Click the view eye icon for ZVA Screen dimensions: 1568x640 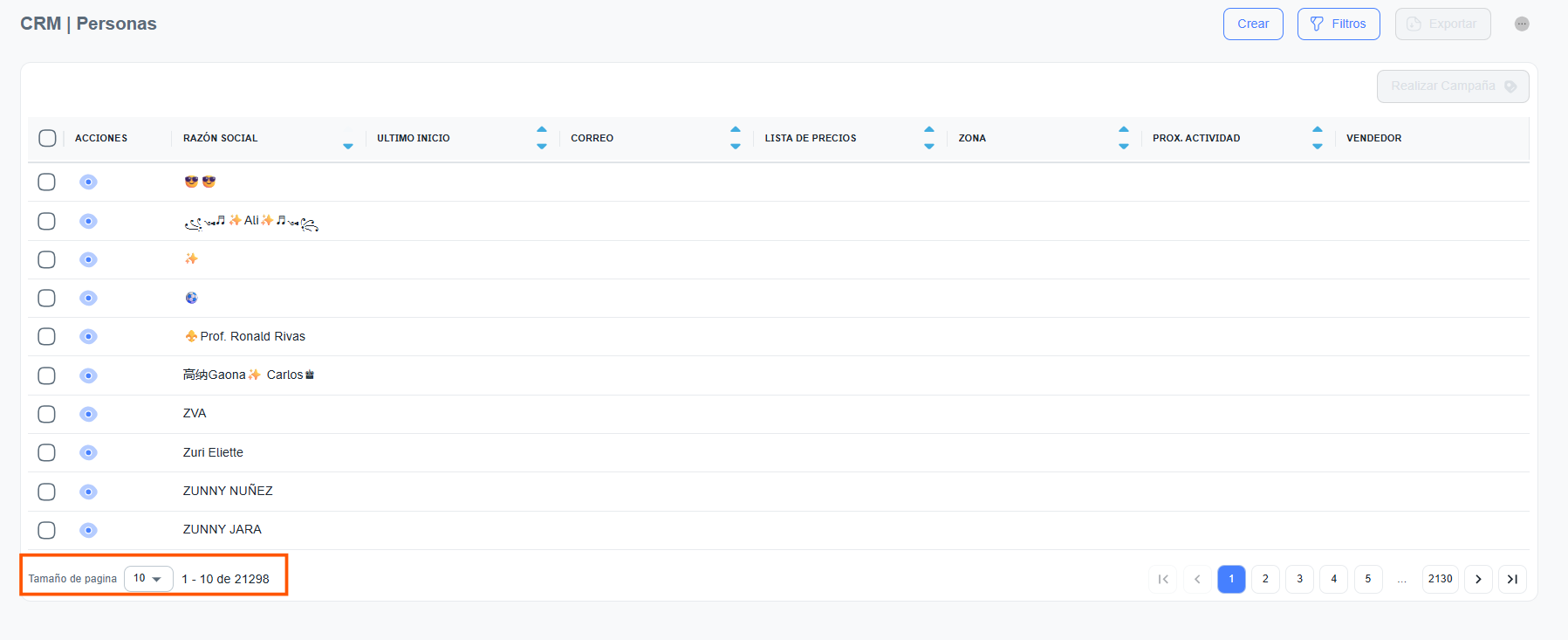click(x=88, y=414)
